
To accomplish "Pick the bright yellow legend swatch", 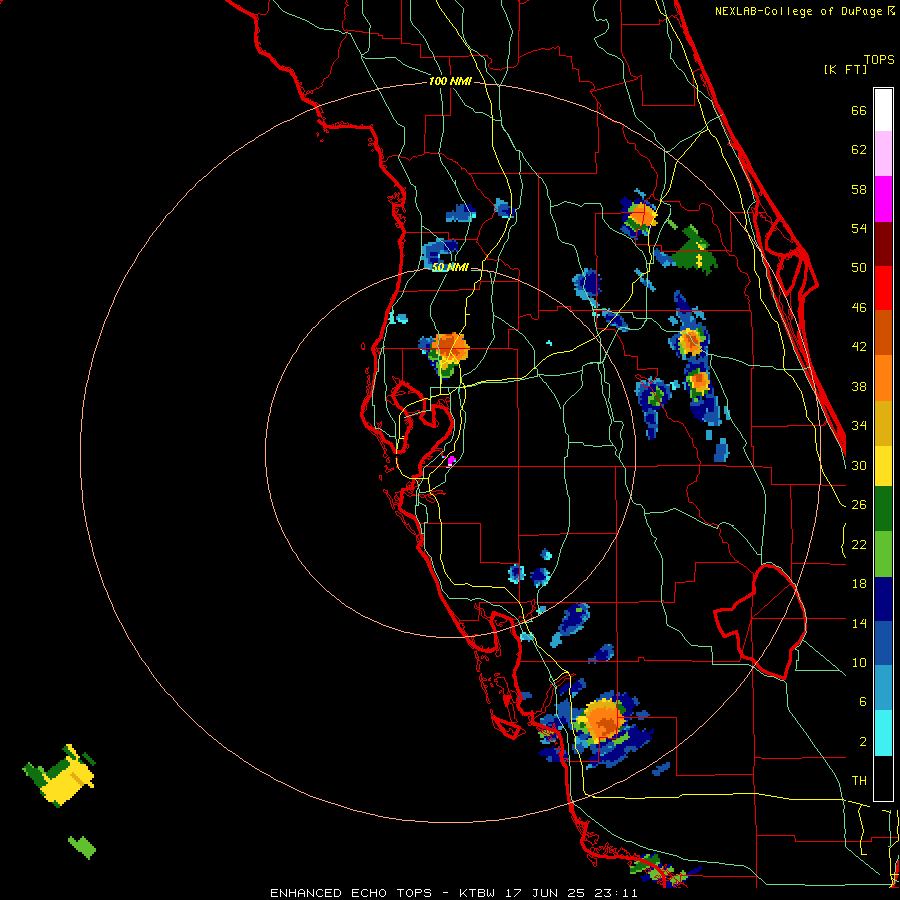I will pyautogui.click(x=883, y=466).
